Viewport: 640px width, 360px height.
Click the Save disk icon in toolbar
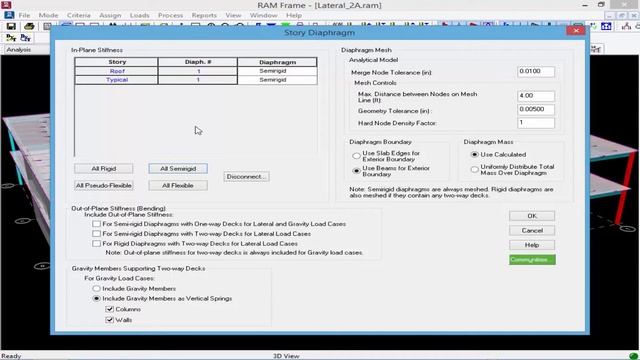point(11,27)
